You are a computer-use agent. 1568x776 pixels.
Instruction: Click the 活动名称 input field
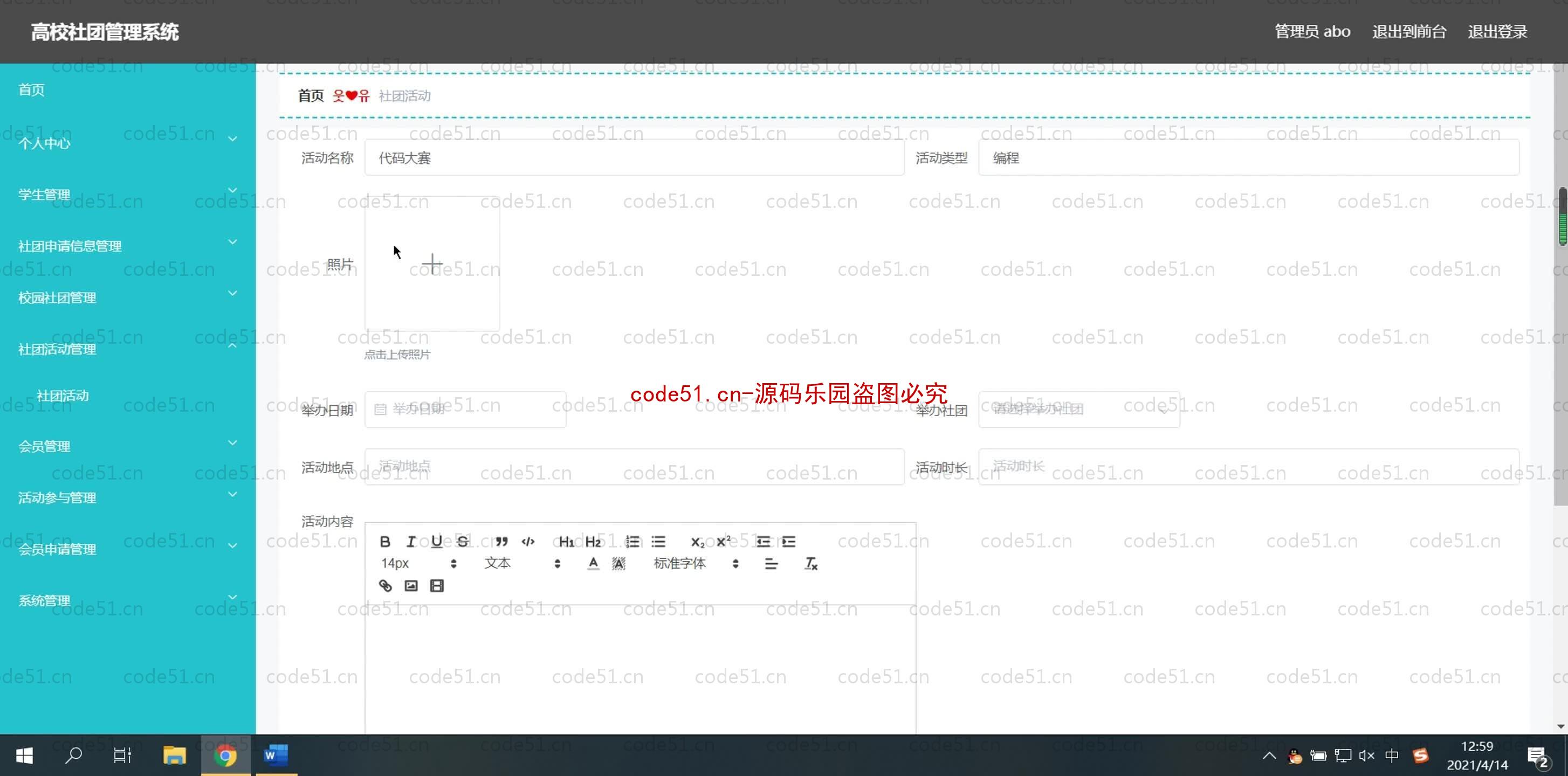pos(634,158)
